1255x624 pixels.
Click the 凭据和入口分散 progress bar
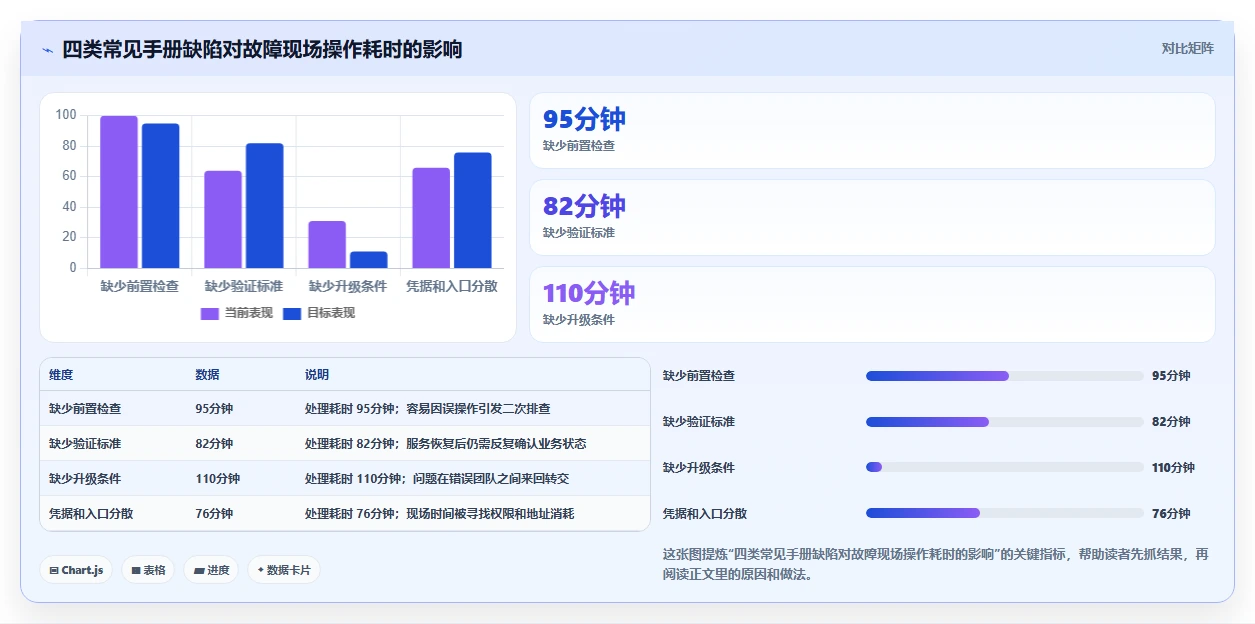(x=1004, y=514)
